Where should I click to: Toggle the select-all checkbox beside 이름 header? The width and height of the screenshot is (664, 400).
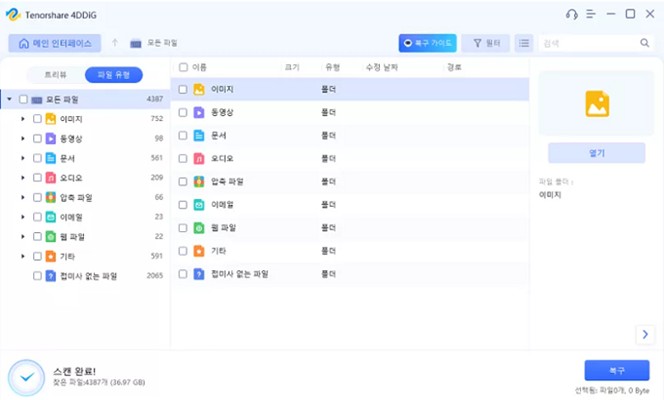(x=183, y=67)
